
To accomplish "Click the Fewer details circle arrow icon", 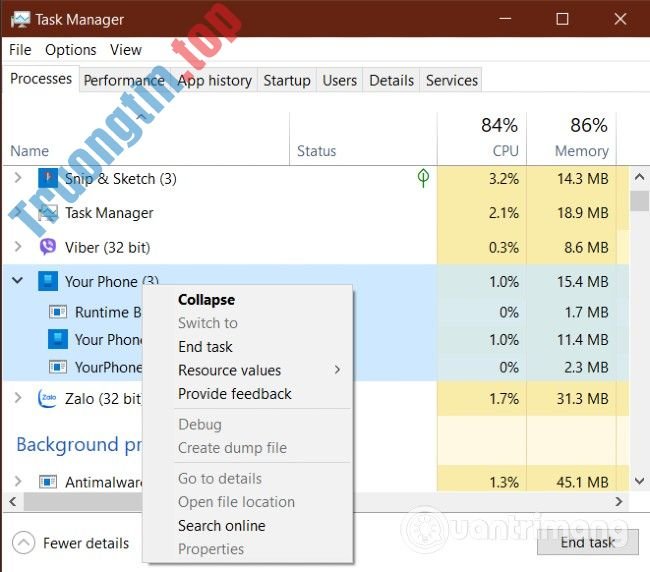I will 23,543.
